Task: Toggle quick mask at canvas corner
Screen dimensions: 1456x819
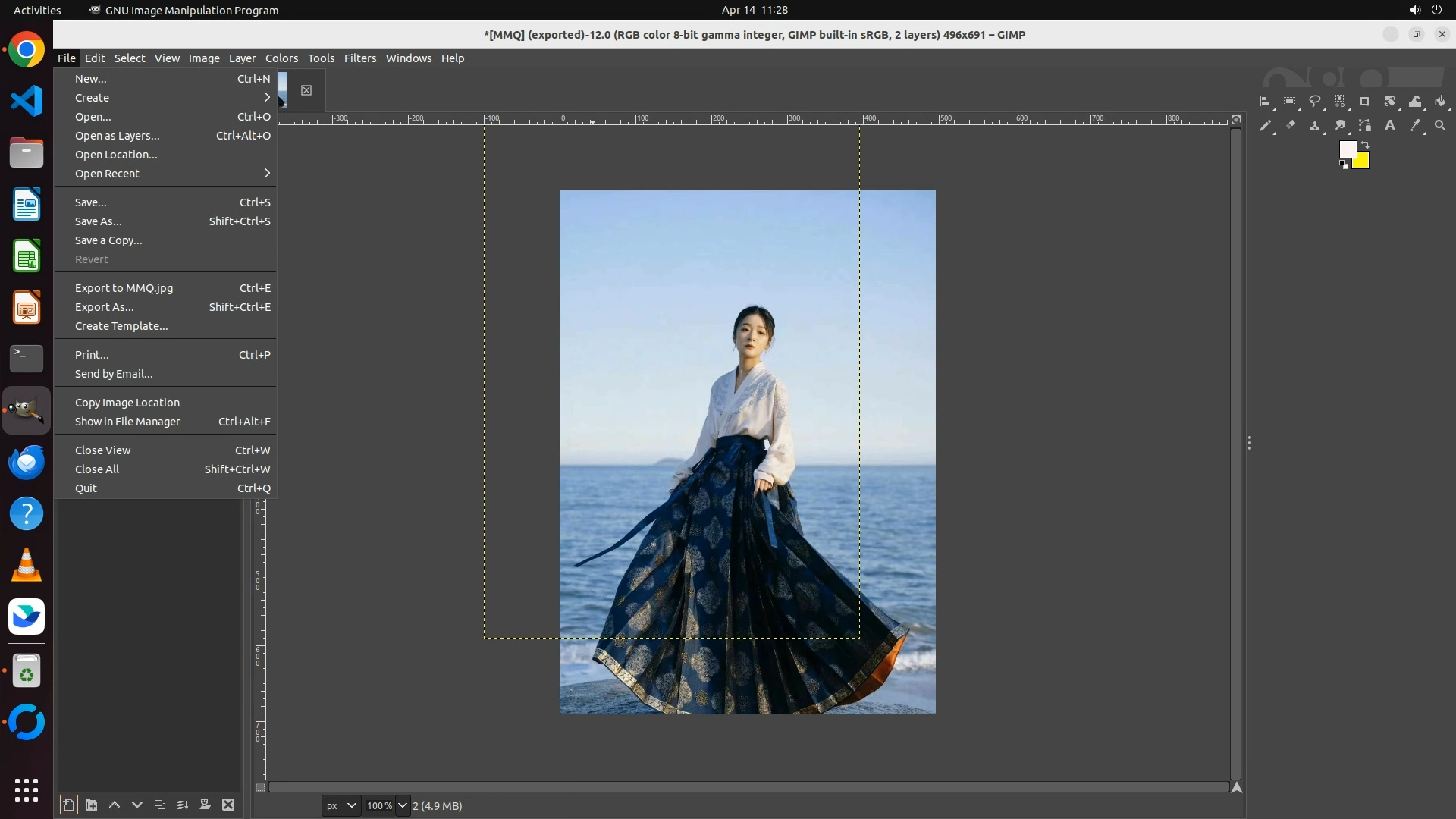Action: (x=260, y=787)
